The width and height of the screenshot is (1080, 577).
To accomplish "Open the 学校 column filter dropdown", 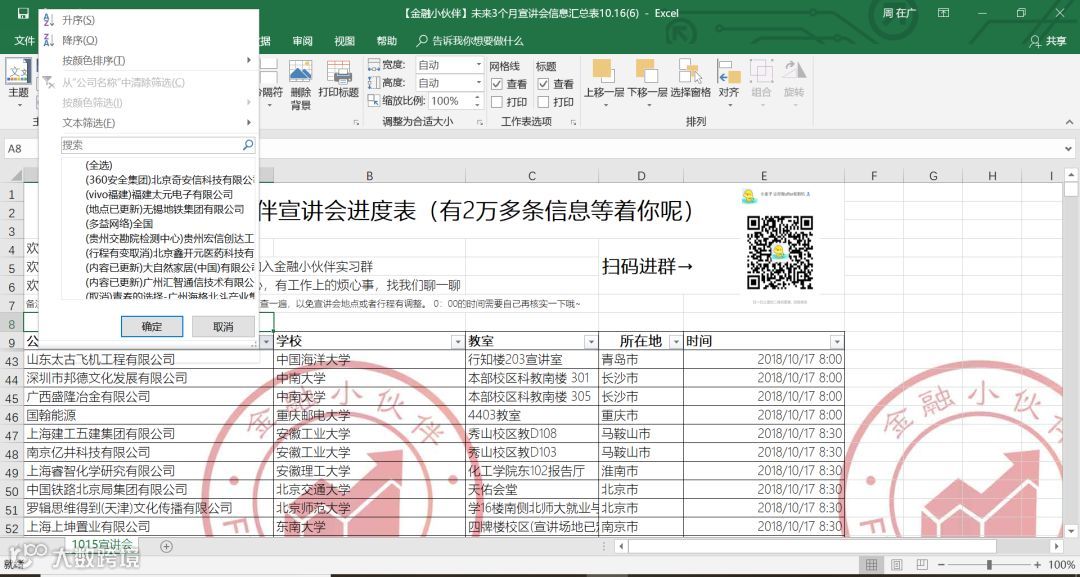I will click(457, 342).
